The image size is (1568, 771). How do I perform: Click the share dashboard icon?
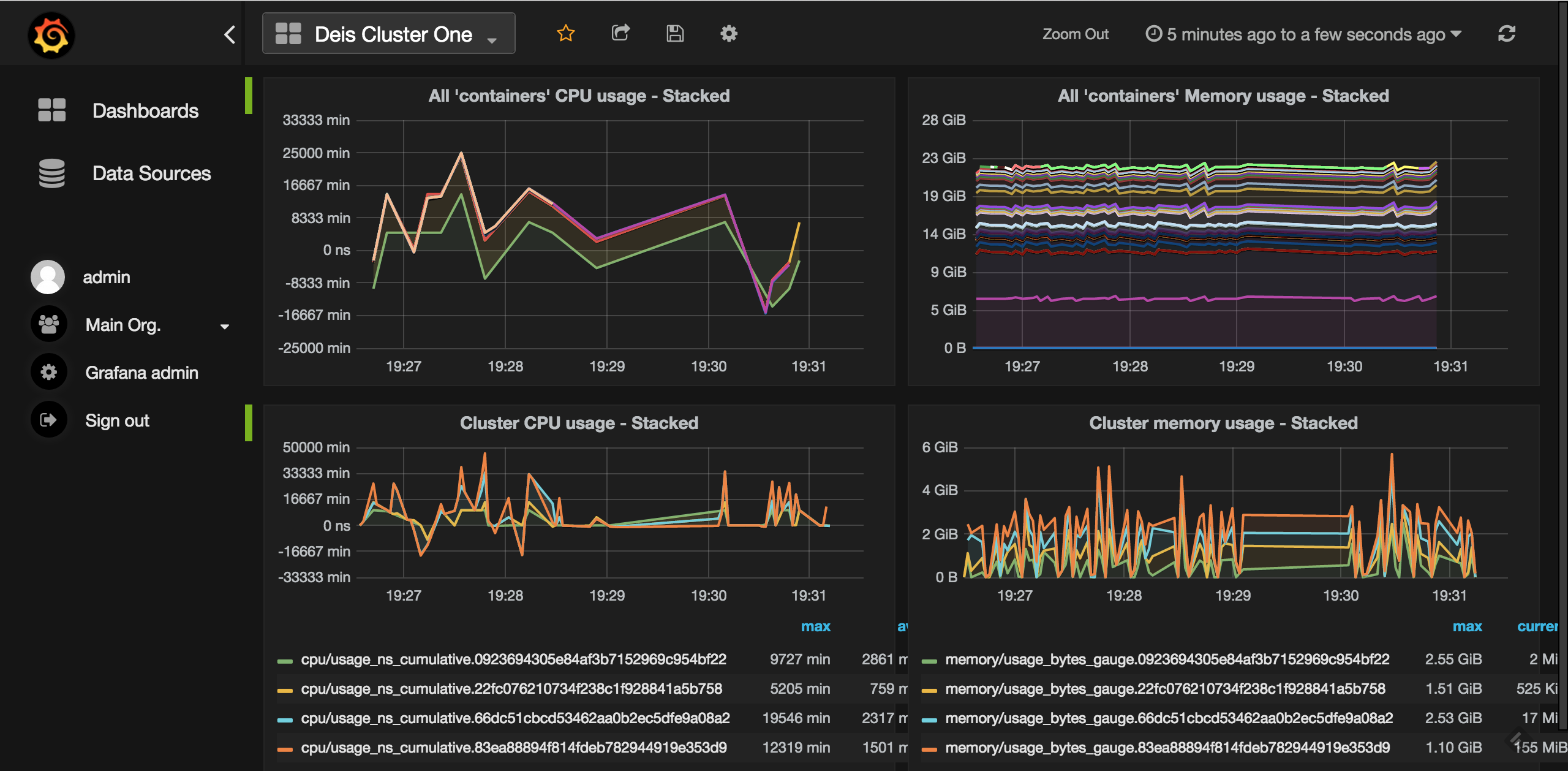620,34
